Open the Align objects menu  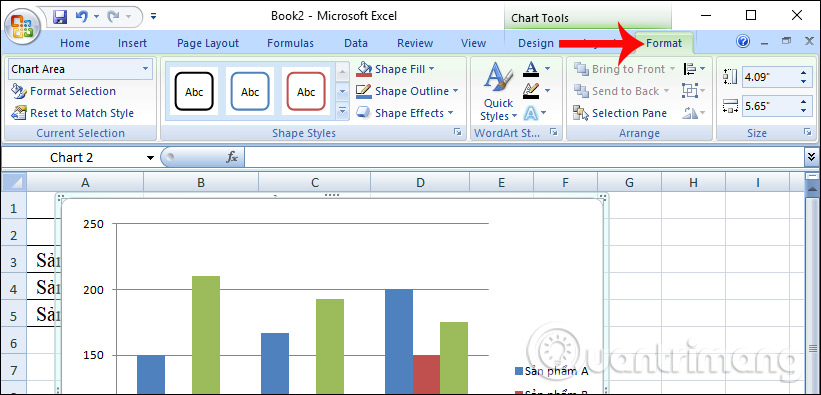pos(694,69)
